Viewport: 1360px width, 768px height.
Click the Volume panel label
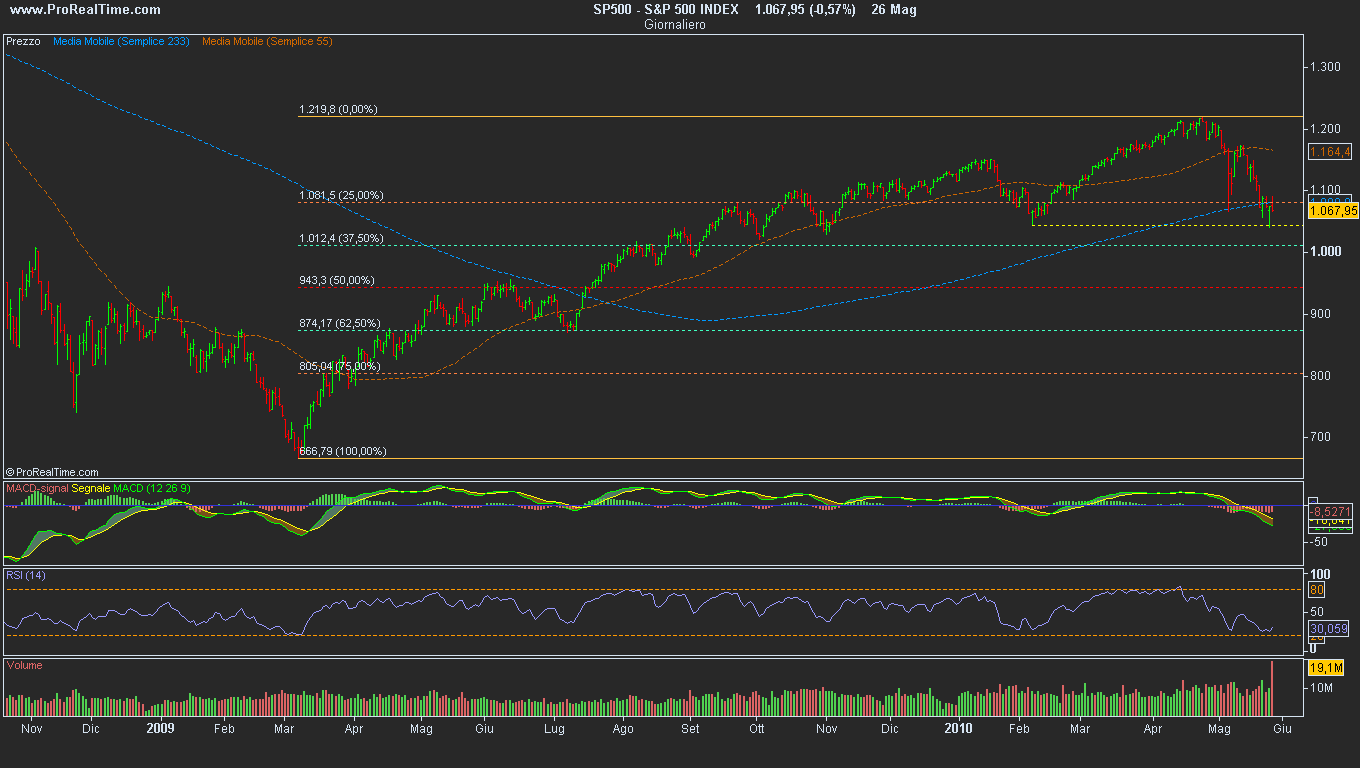(24, 665)
